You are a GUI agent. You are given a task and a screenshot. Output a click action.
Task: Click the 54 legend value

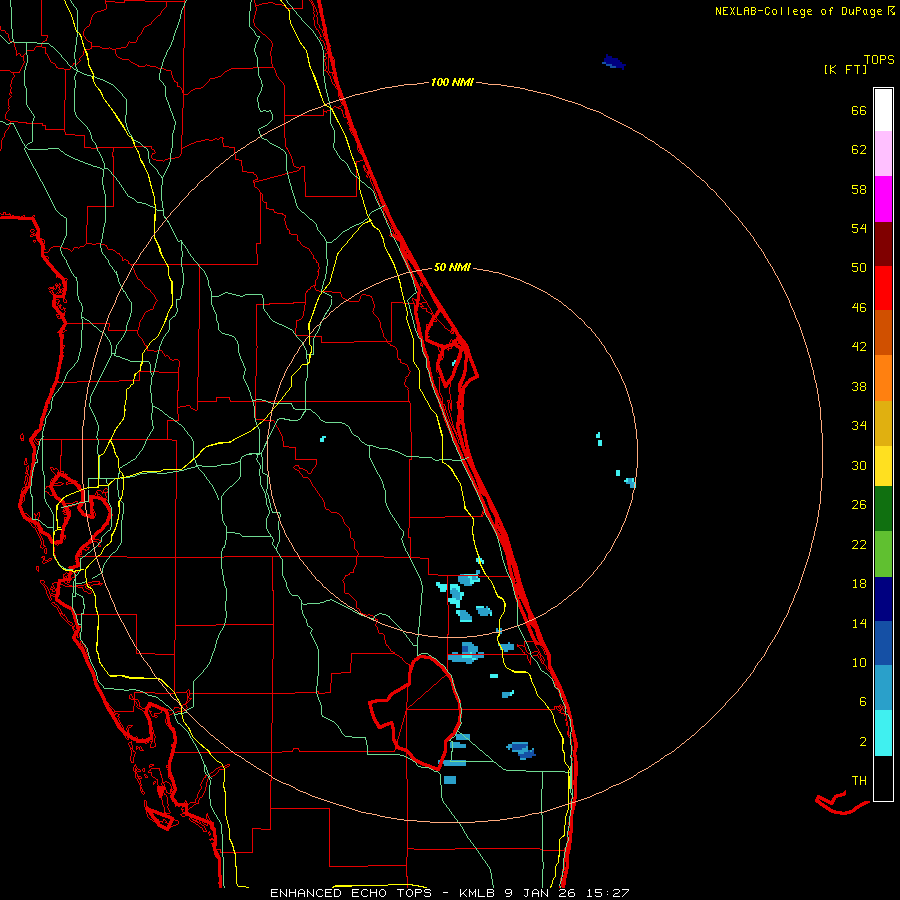click(859, 228)
